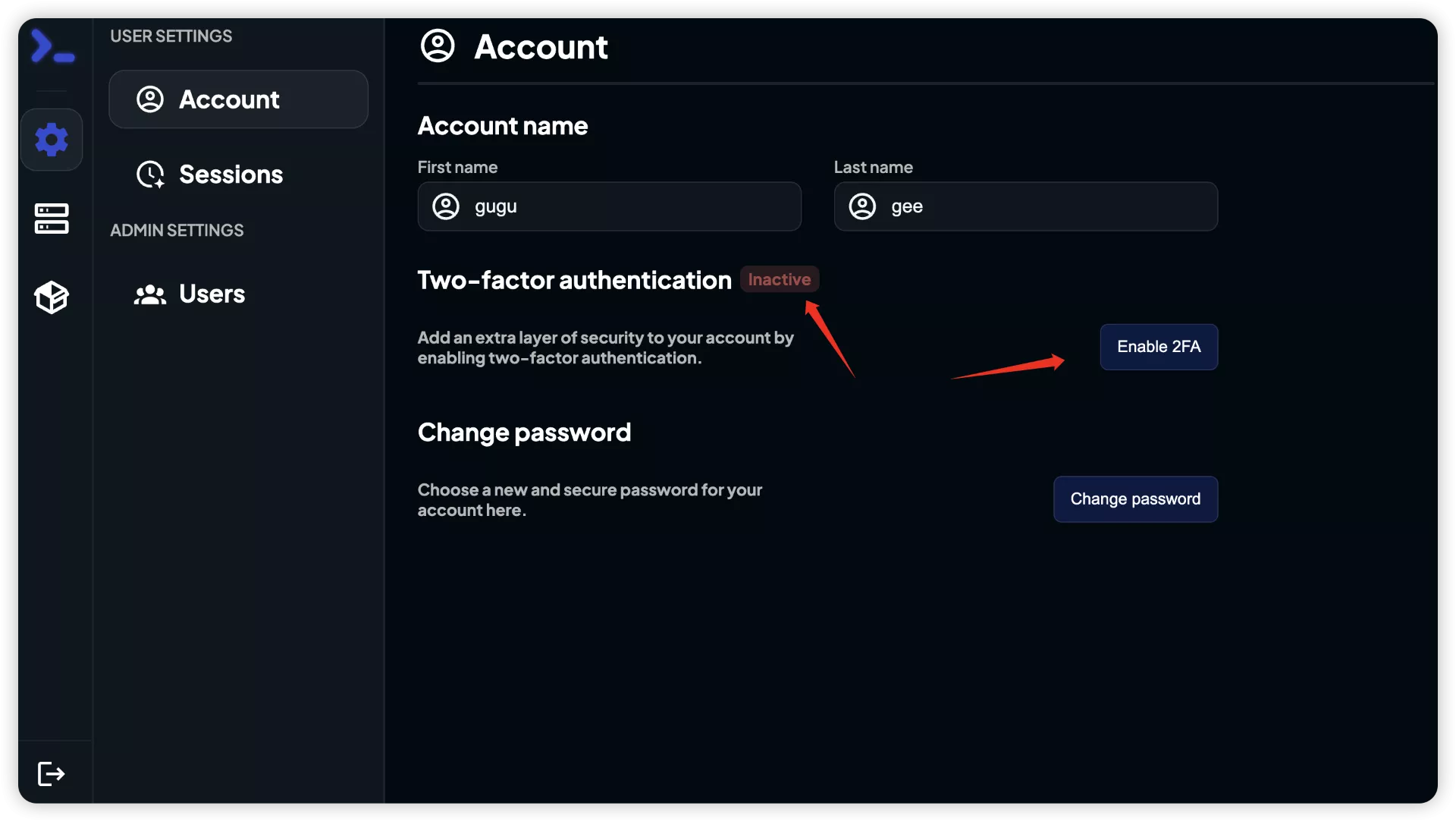Click the logout arrow icon
This screenshot has width=1456, height=821.
coord(51,773)
